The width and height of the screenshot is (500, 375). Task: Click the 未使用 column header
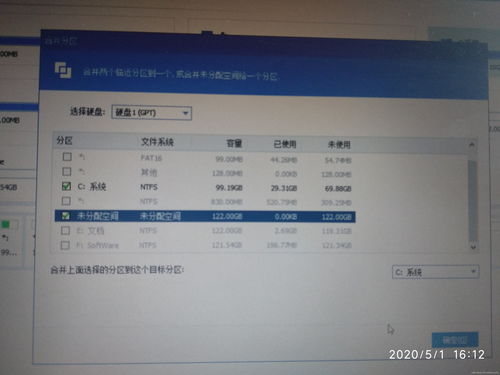tap(339, 144)
